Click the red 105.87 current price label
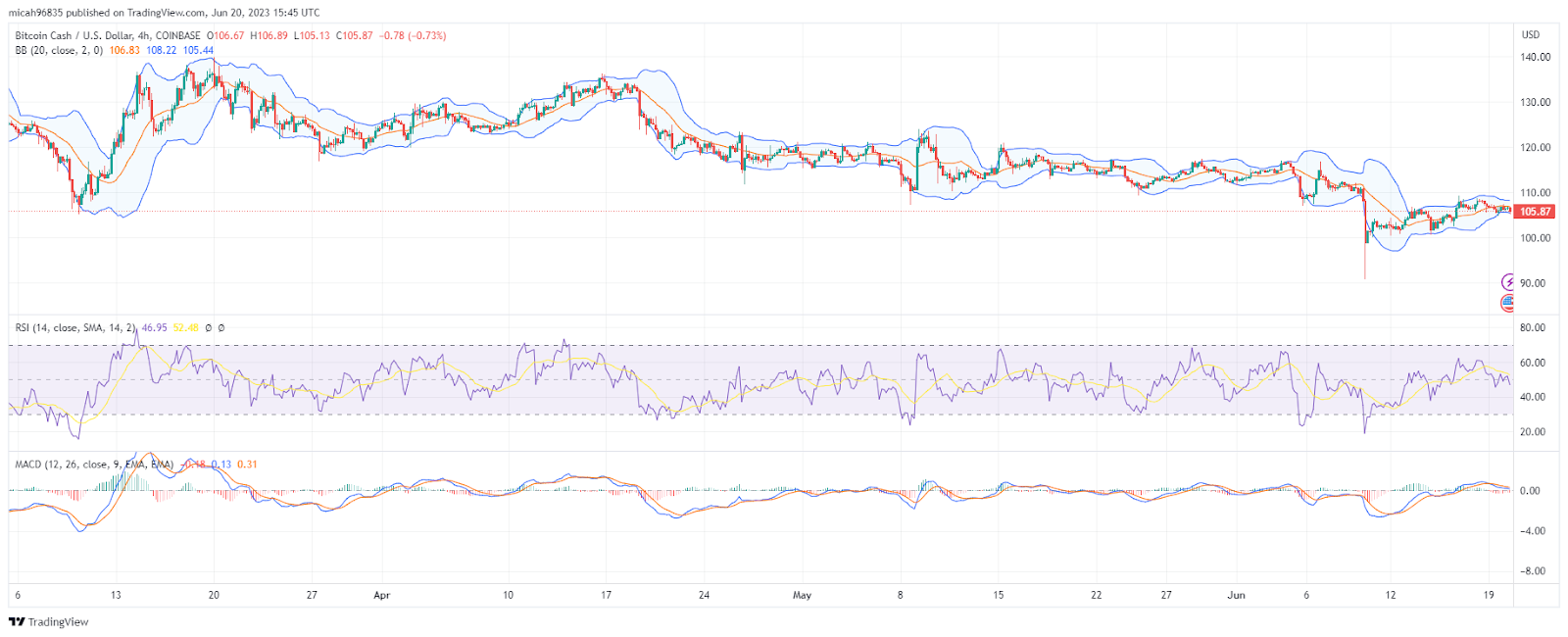The width and height of the screenshot is (1568, 637). pyautogui.click(x=1535, y=212)
